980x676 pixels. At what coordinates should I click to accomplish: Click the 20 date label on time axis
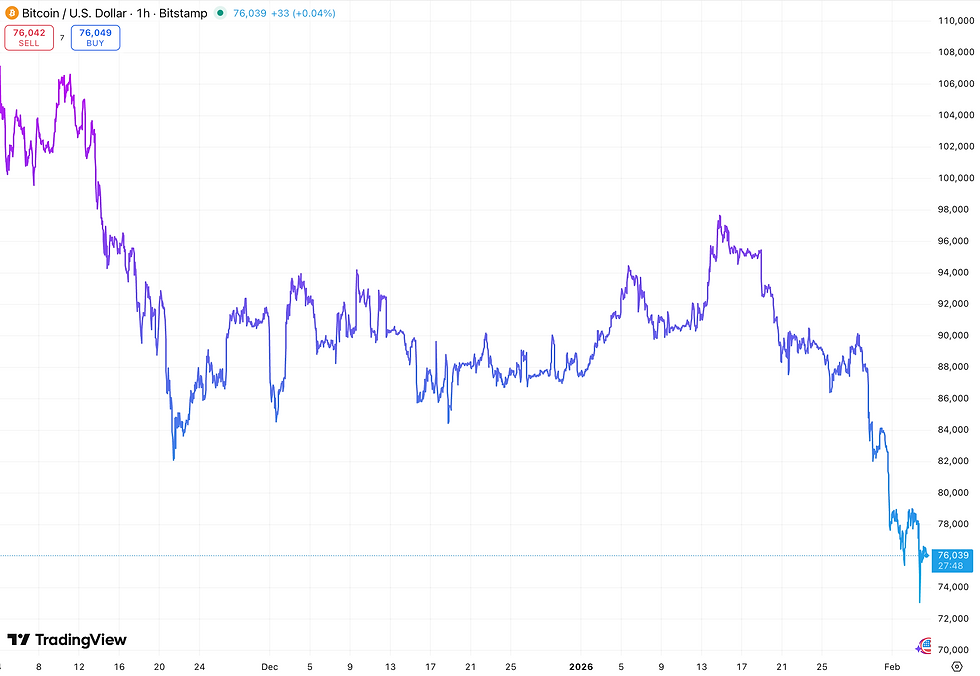coord(159,667)
